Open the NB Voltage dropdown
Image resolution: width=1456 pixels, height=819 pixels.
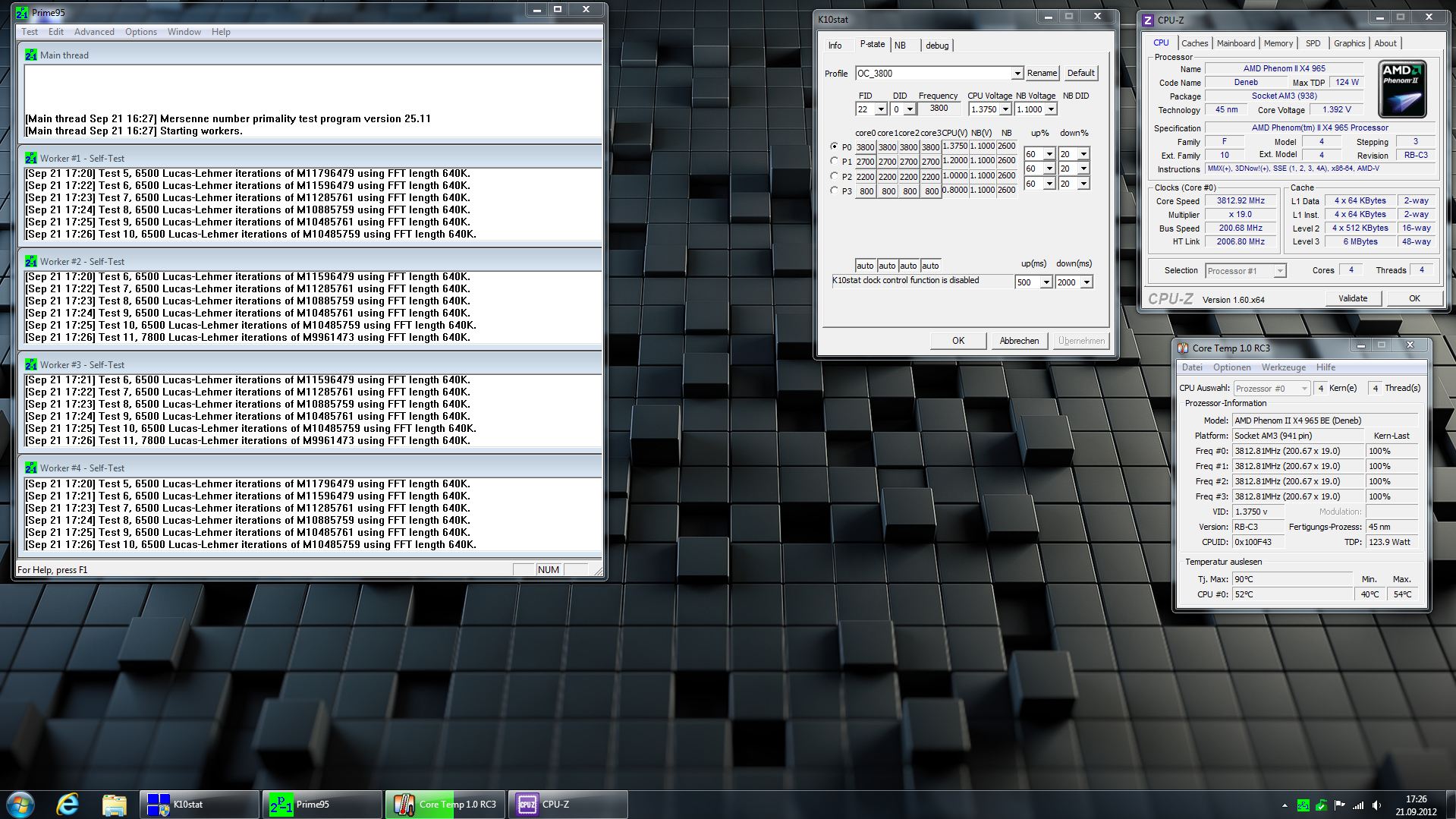tap(1051, 109)
